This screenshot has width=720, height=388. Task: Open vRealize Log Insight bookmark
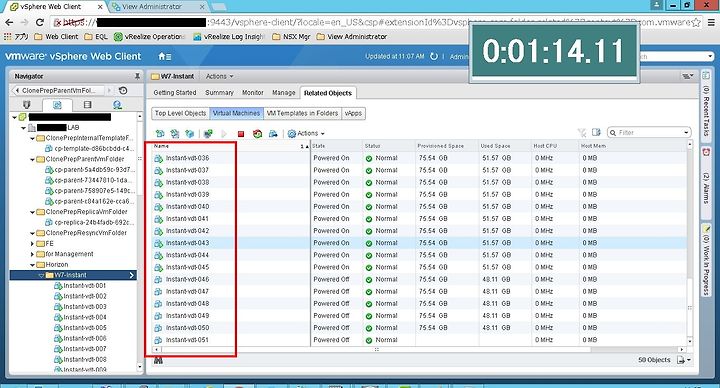pos(229,37)
